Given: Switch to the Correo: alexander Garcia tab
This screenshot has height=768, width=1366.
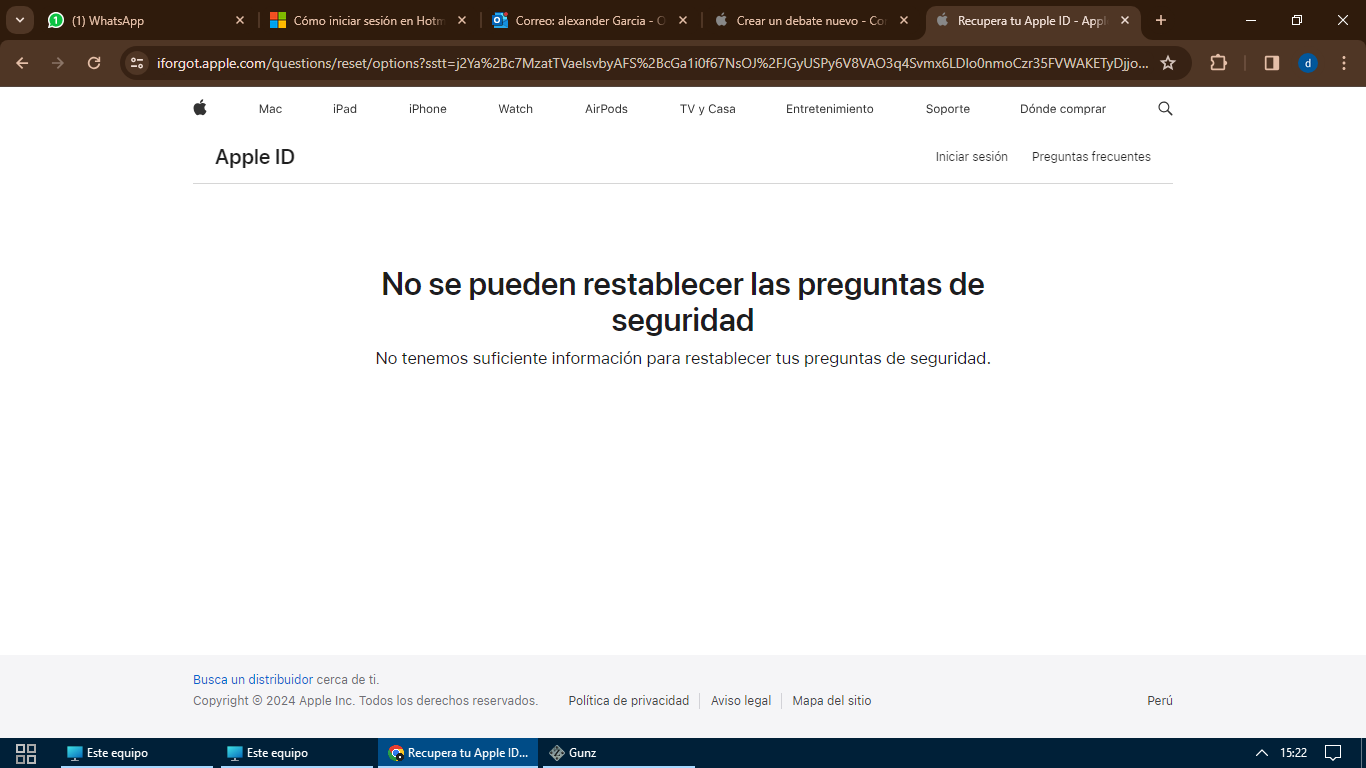Looking at the screenshot, I should click(585, 20).
